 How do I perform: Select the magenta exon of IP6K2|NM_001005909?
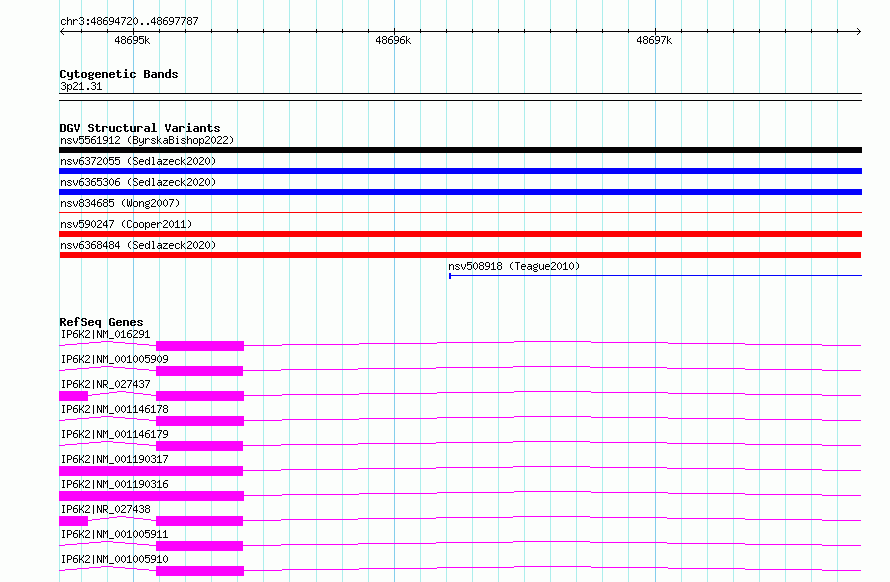(x=199, y=371)
